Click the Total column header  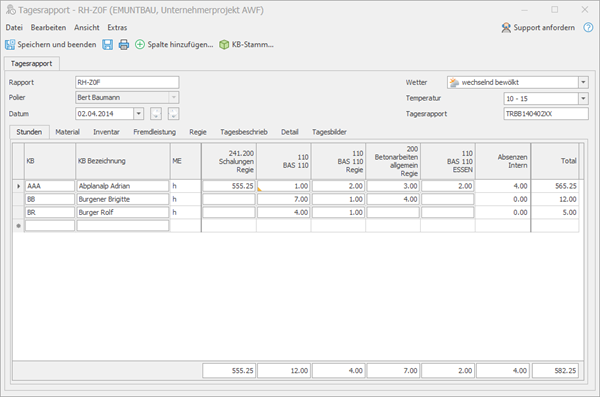[555, 161]
